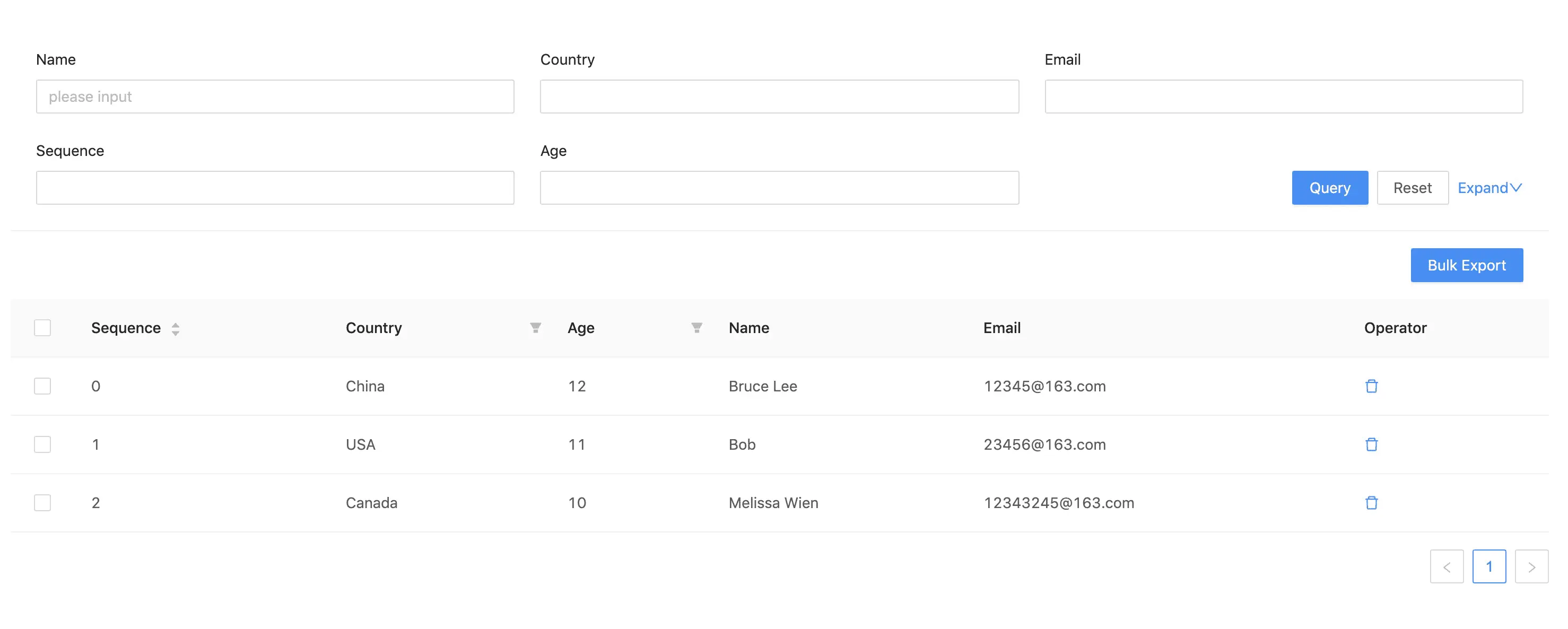1568x629 pixels.
Task: Click the Bulk Export button
Action: (x=1466, y=265)
